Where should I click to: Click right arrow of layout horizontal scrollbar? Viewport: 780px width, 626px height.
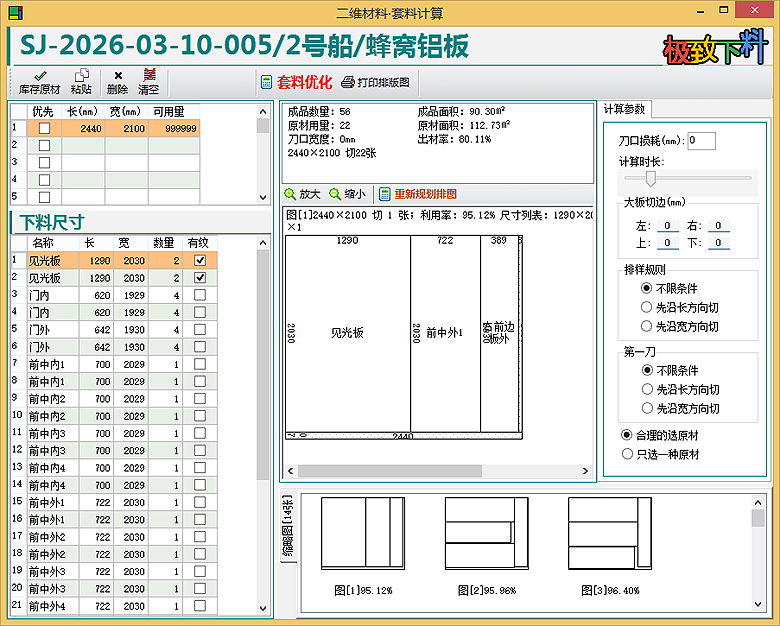(585, 471)
